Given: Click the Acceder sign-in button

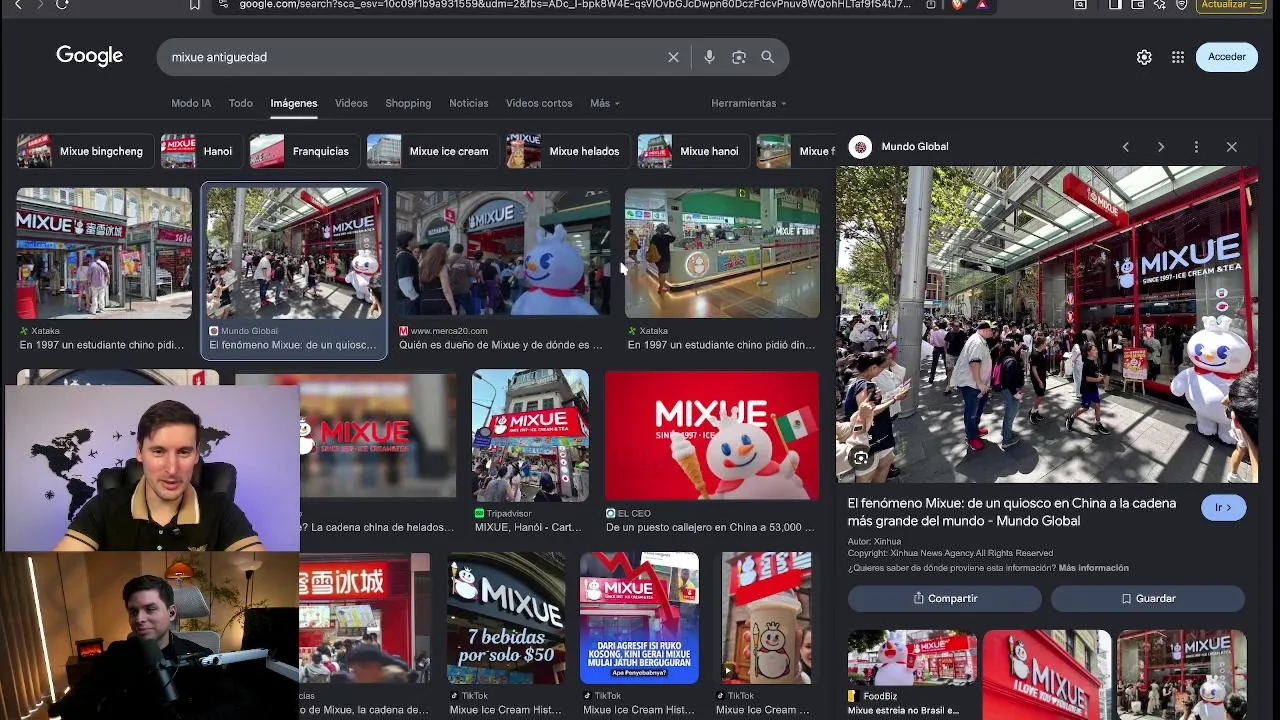Looking at the screenshot, I should pos(1227,57).
